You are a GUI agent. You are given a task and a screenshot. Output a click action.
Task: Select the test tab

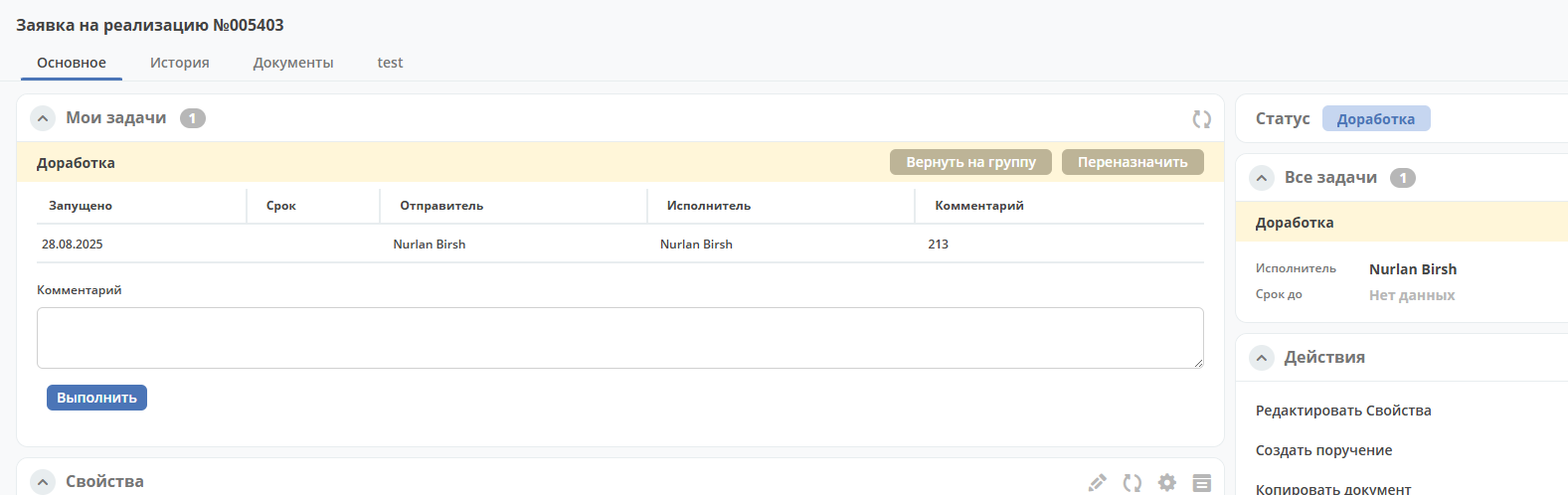coord(390,63)
